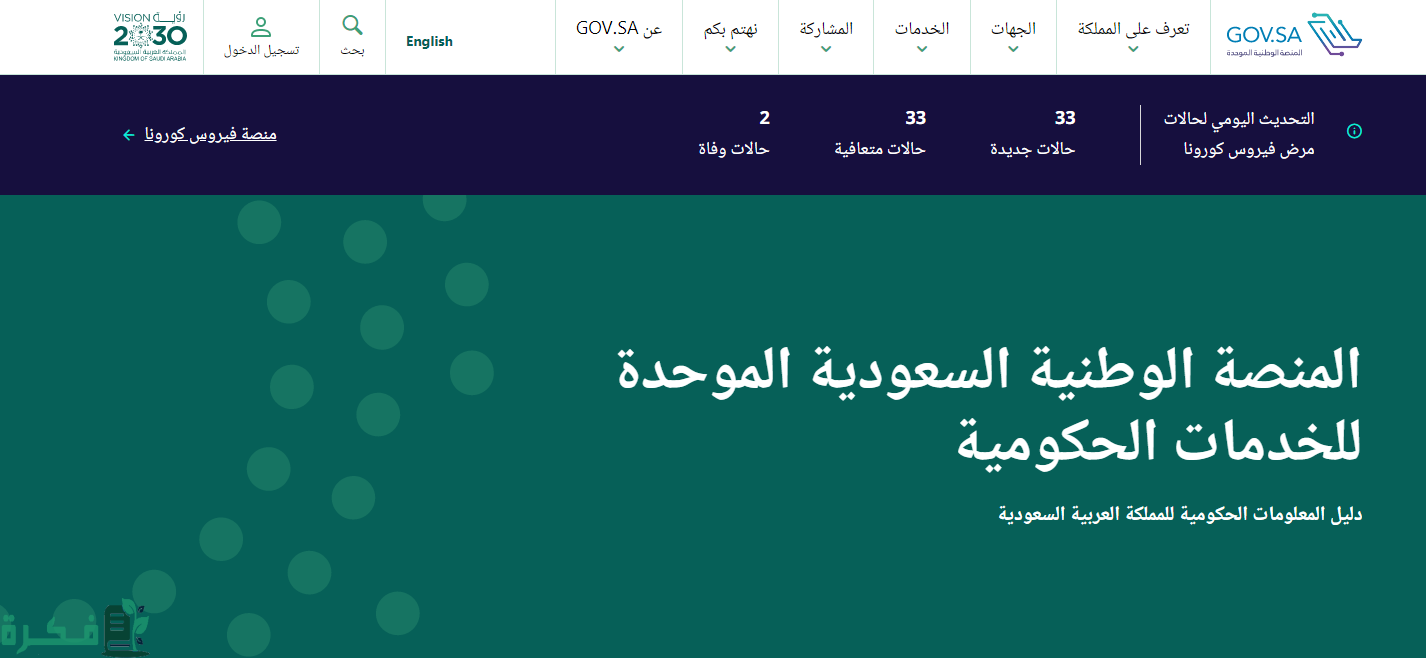This screenshot has height=658, width=1426.
Task: Click the حالات جديدة new cases statistic
Action: coord(1032,134)
